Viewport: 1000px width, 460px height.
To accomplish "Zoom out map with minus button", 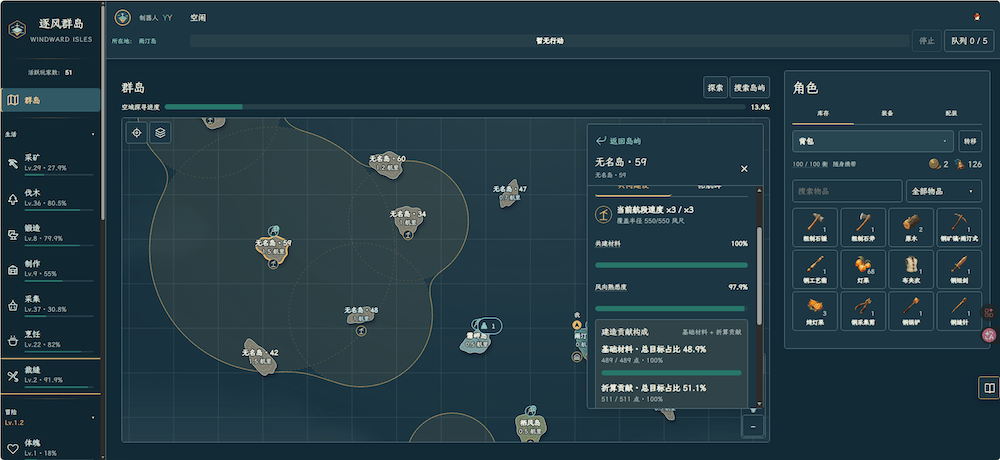I will (x=753, y=426).
